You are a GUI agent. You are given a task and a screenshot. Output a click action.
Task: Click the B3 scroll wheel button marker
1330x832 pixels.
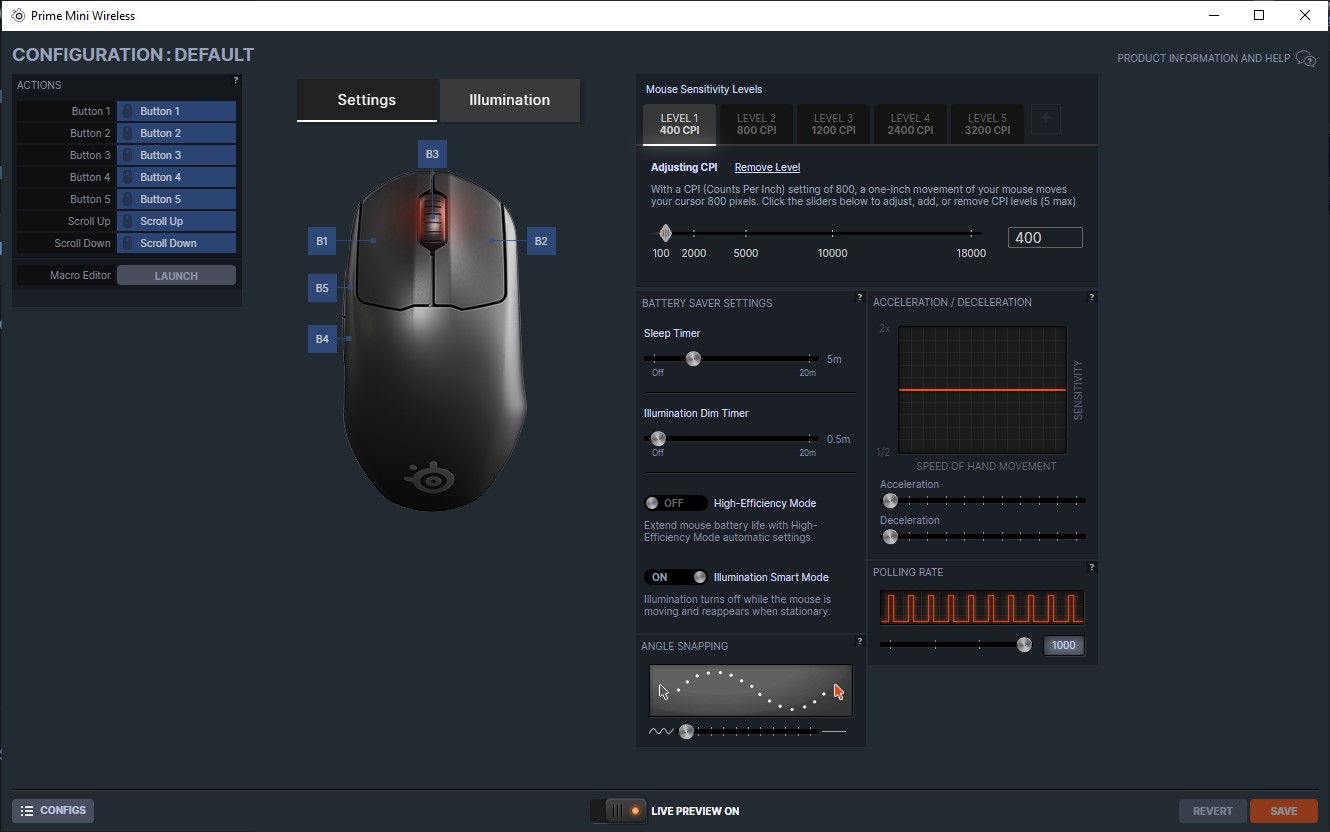tap(432, 154)
